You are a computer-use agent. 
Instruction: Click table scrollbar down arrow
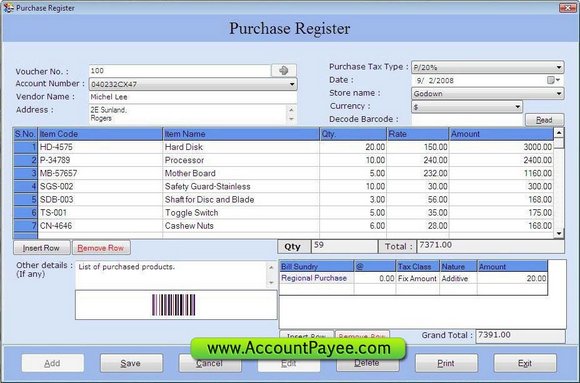point(559,233)
